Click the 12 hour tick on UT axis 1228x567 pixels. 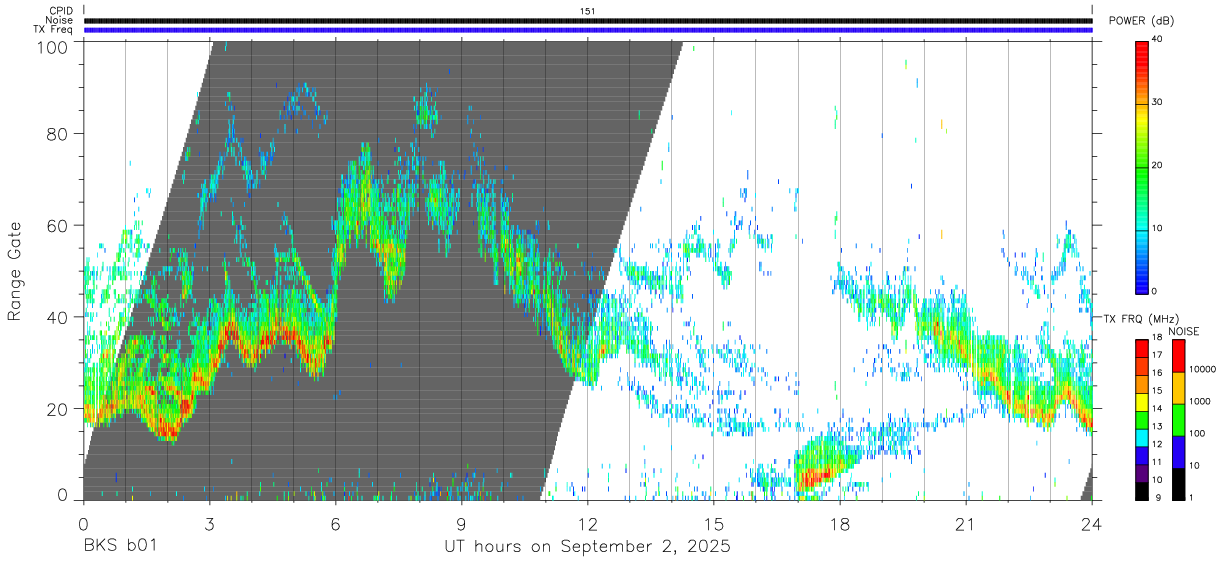point(588,523)
